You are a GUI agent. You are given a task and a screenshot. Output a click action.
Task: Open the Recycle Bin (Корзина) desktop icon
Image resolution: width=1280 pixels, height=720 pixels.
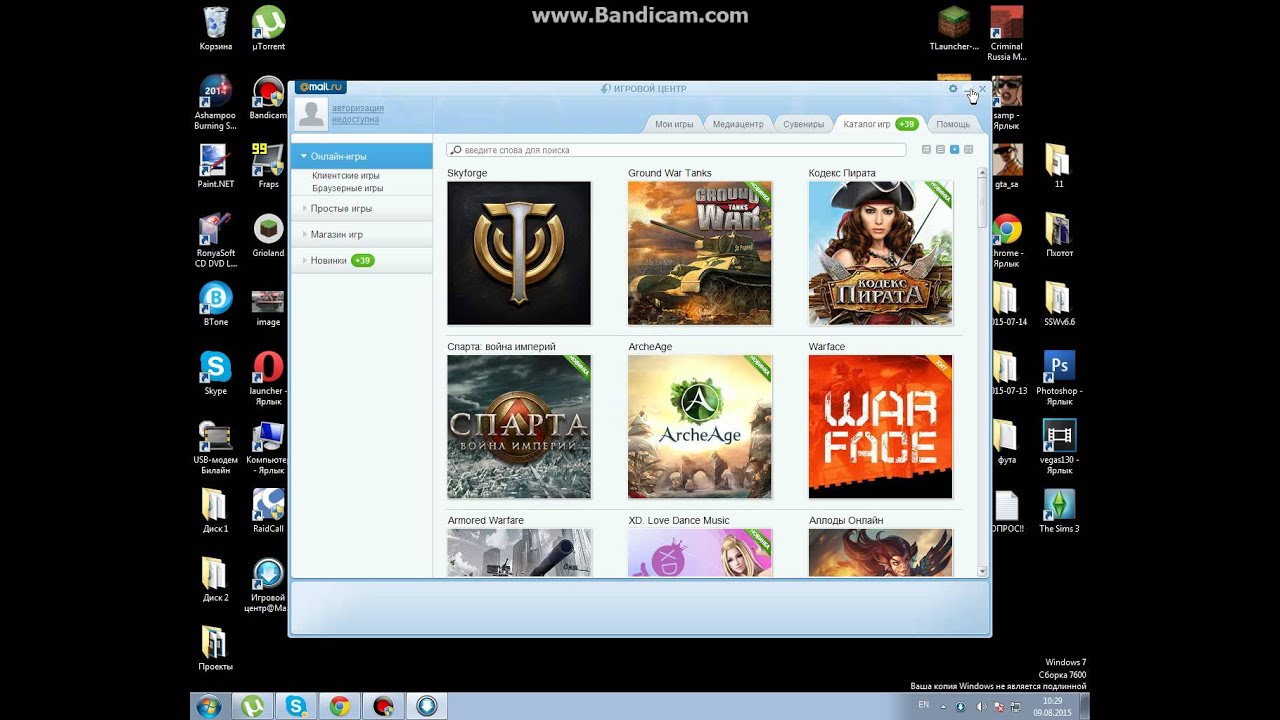point(215,28)
